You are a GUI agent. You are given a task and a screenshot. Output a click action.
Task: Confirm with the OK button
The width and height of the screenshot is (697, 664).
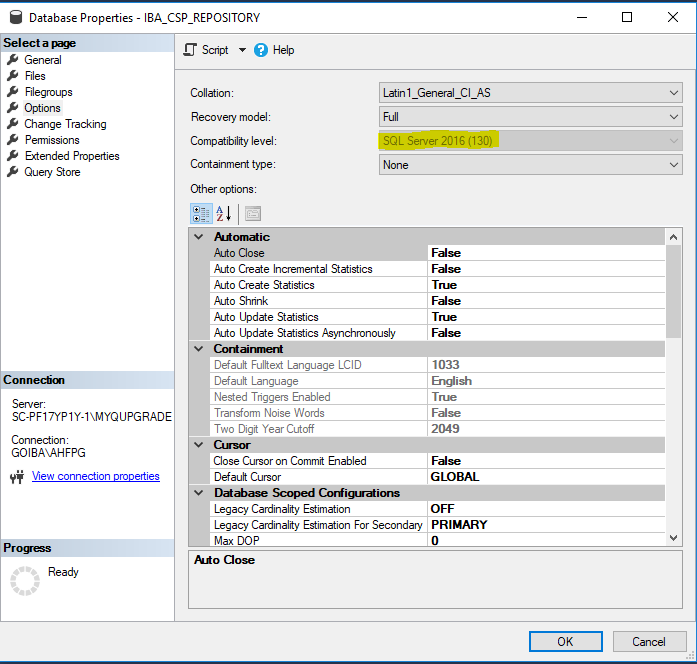pyautogui.click(x=565, y=641)
